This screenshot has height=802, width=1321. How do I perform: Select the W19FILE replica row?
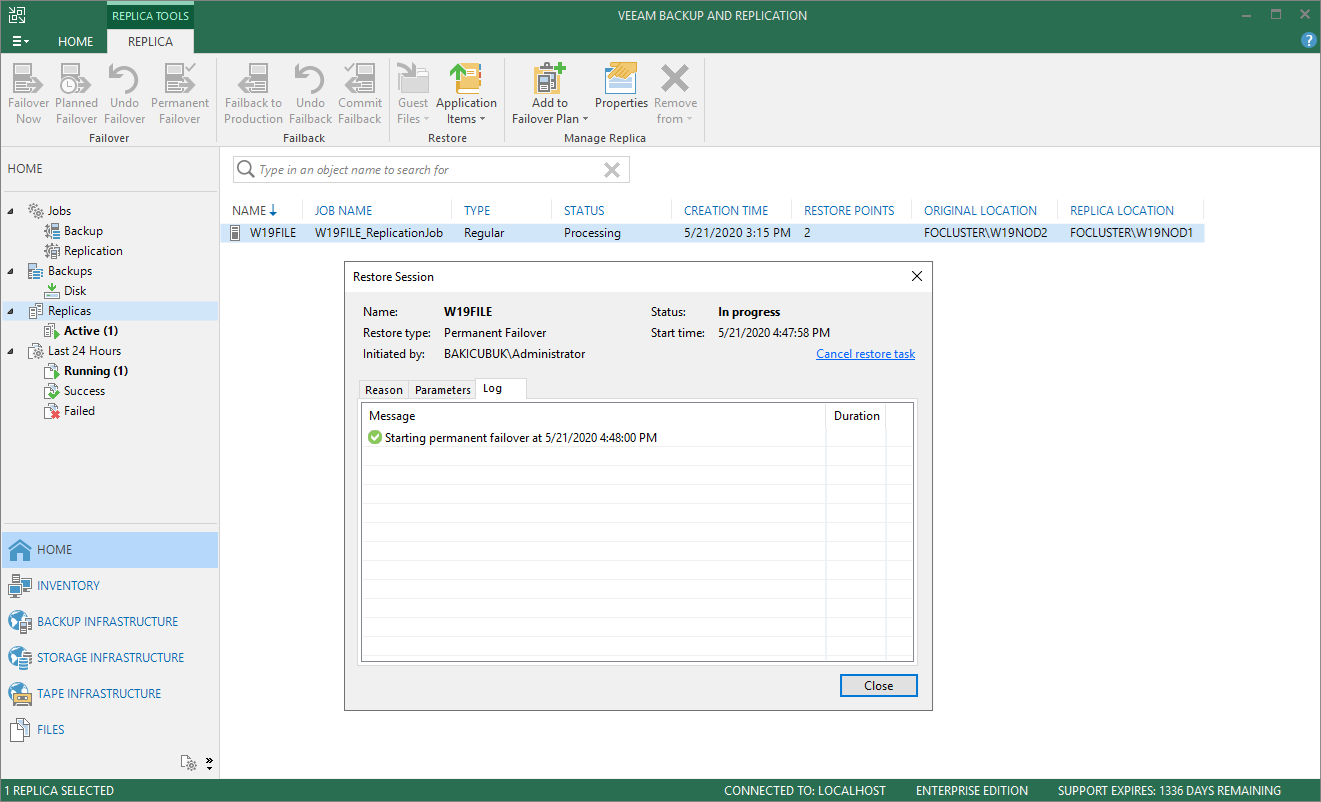click(714, 233)
